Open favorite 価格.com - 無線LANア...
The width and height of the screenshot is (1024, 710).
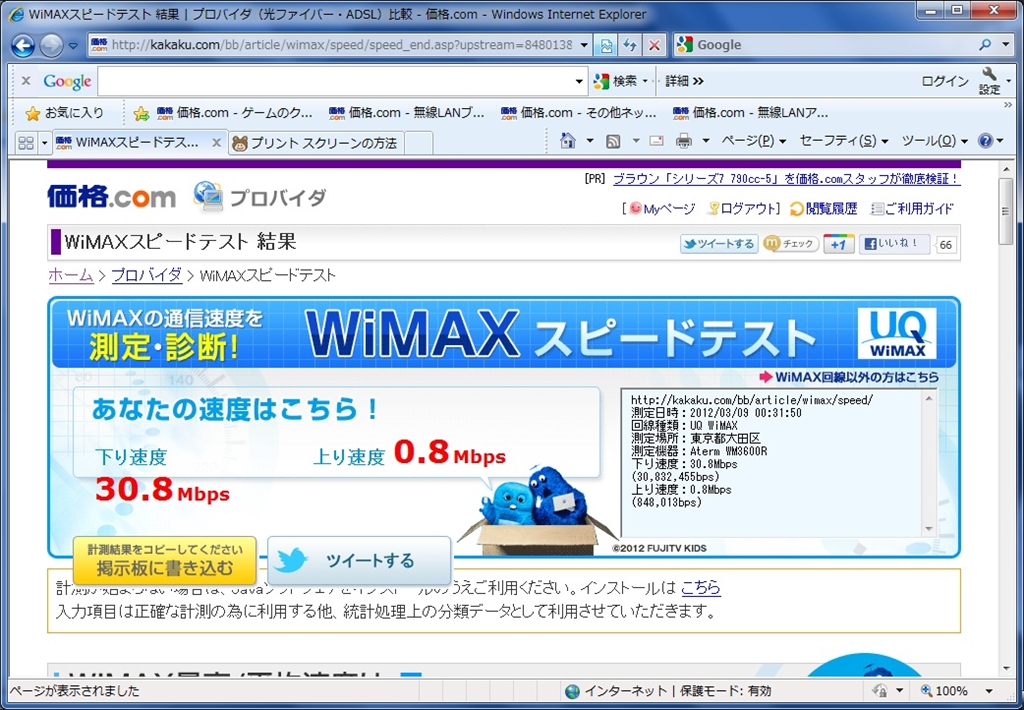750,113
